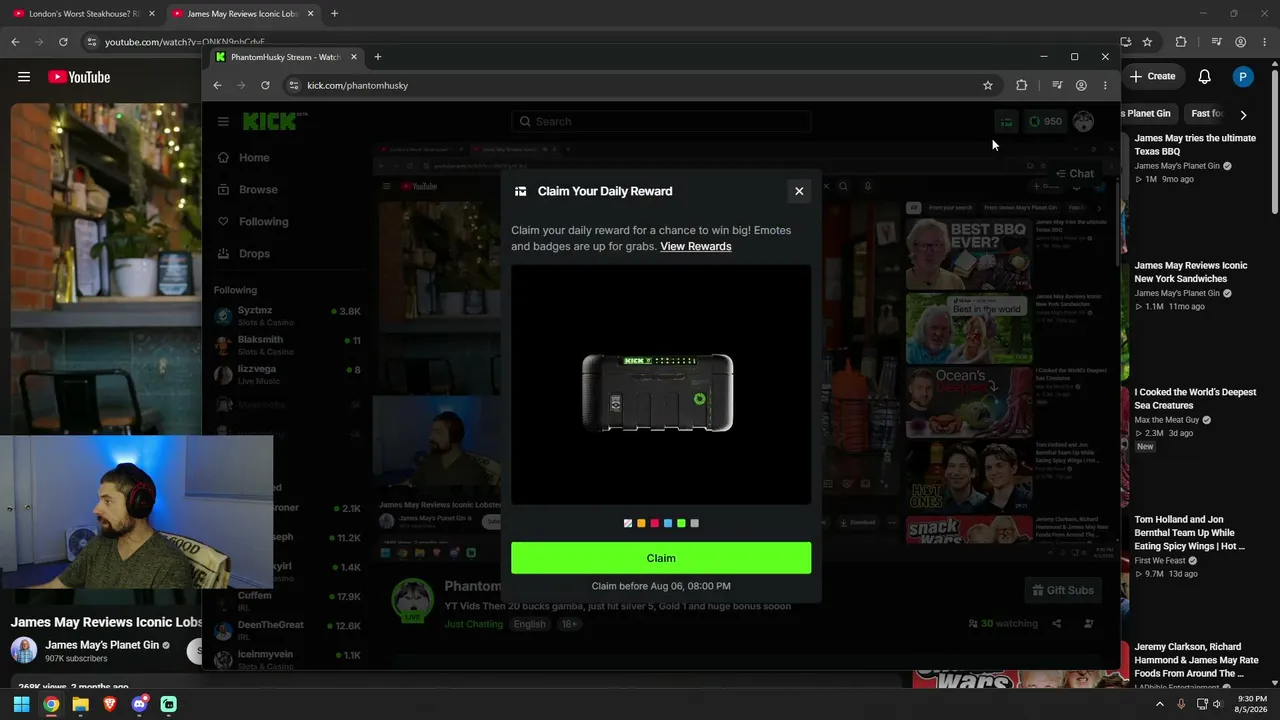The width and height of the screenshot is (1280, 720).
Task: Click the Kick search field
Action: tap(661, 121)
